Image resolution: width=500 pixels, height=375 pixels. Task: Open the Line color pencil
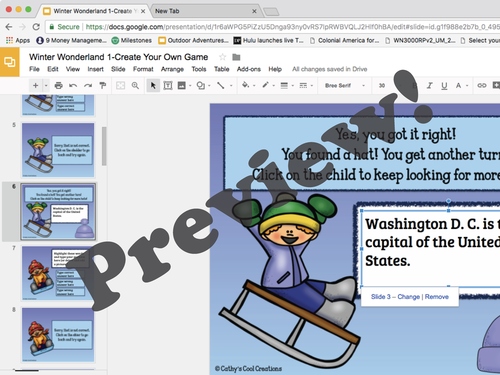pyautogui.click(x=265, y=85)
